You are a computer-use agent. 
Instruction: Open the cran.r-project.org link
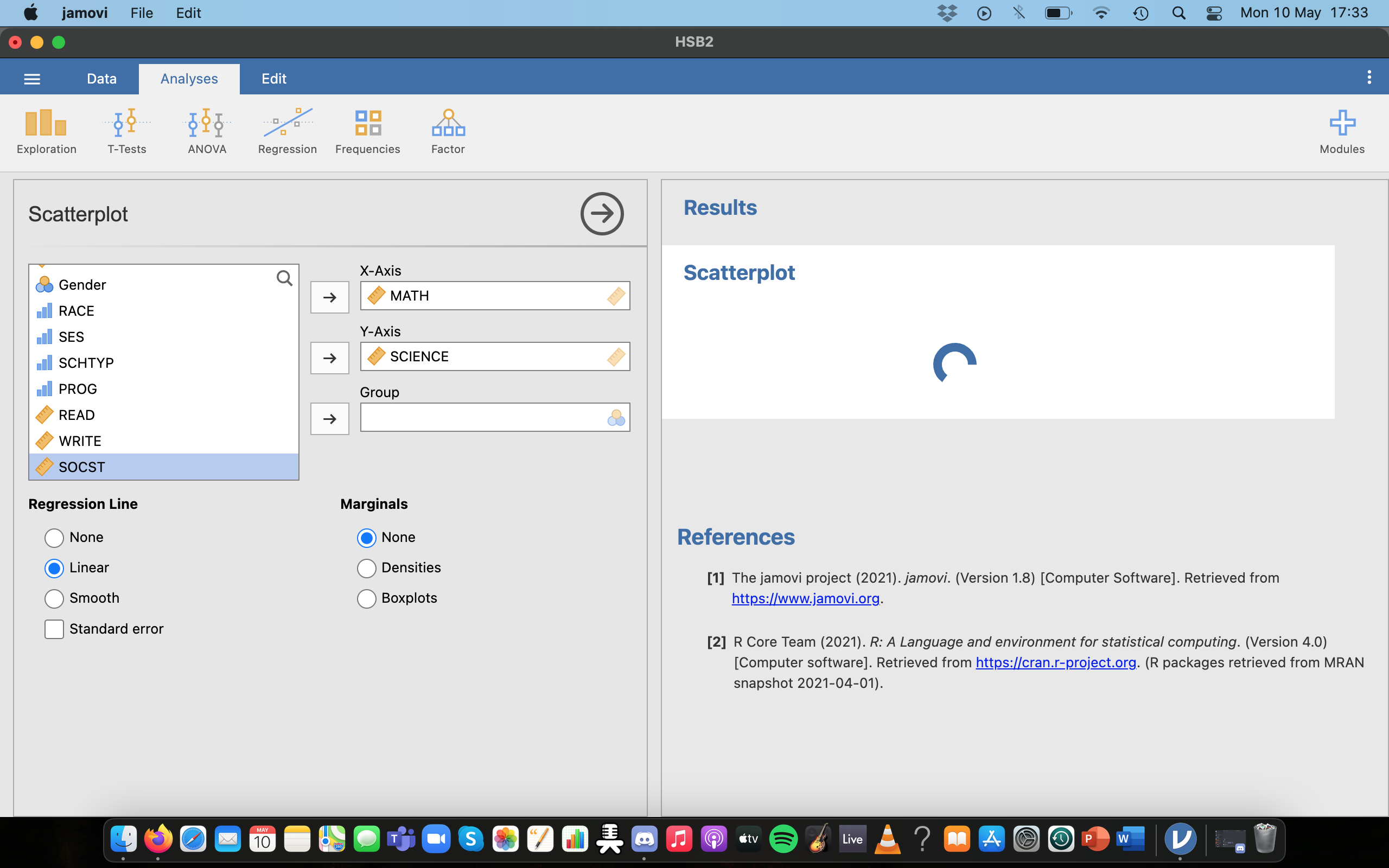coord(1056,662)
